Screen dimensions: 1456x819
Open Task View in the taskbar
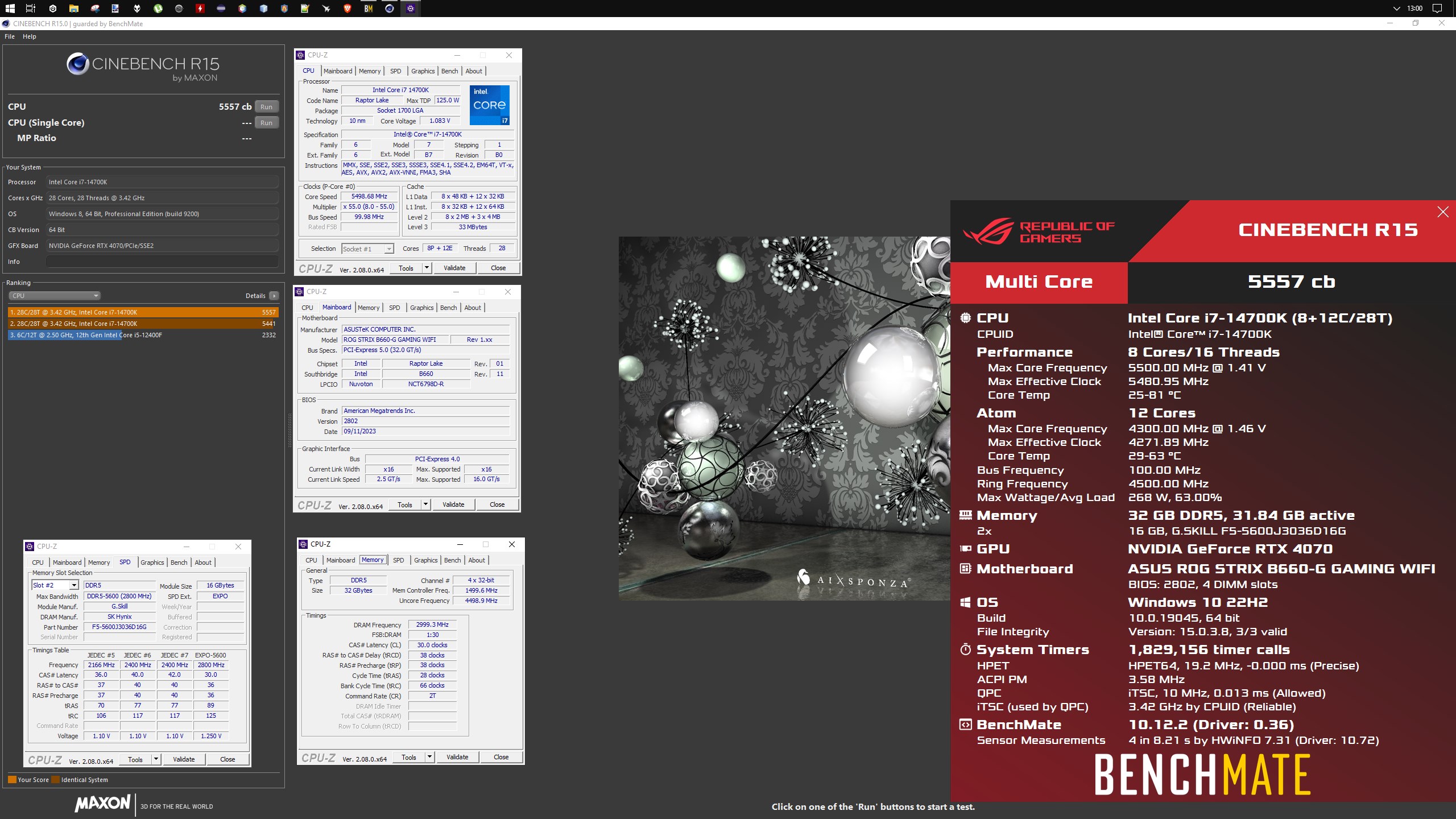pos(31,9)
